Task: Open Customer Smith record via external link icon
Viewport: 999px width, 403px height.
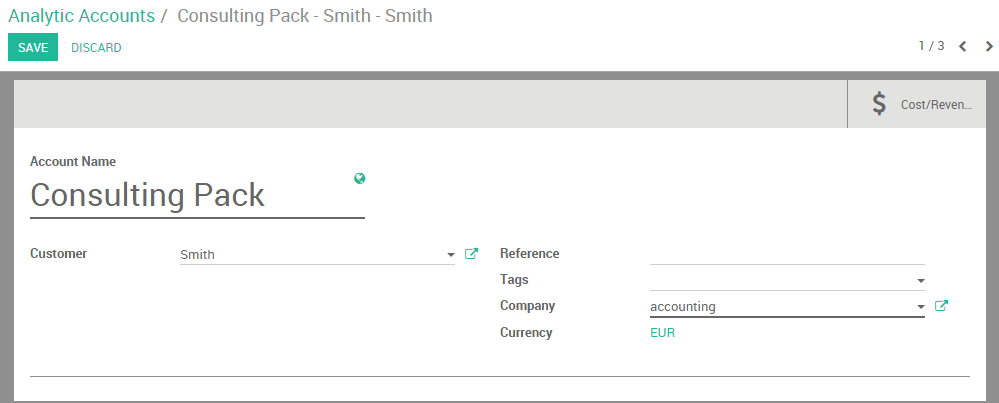Action: click(x=472, y=254)
